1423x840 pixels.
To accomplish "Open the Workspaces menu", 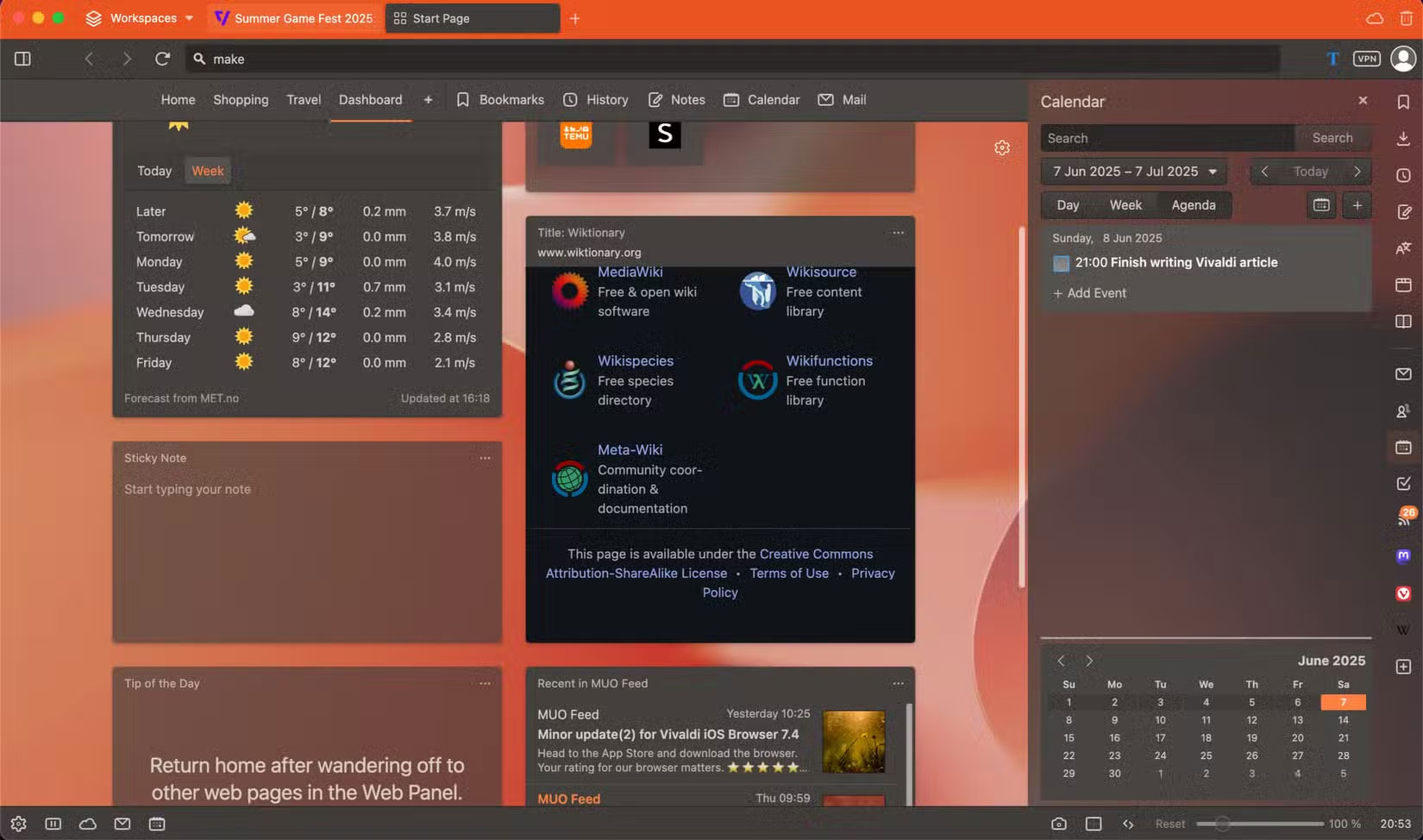I will [x=139, y=18].
